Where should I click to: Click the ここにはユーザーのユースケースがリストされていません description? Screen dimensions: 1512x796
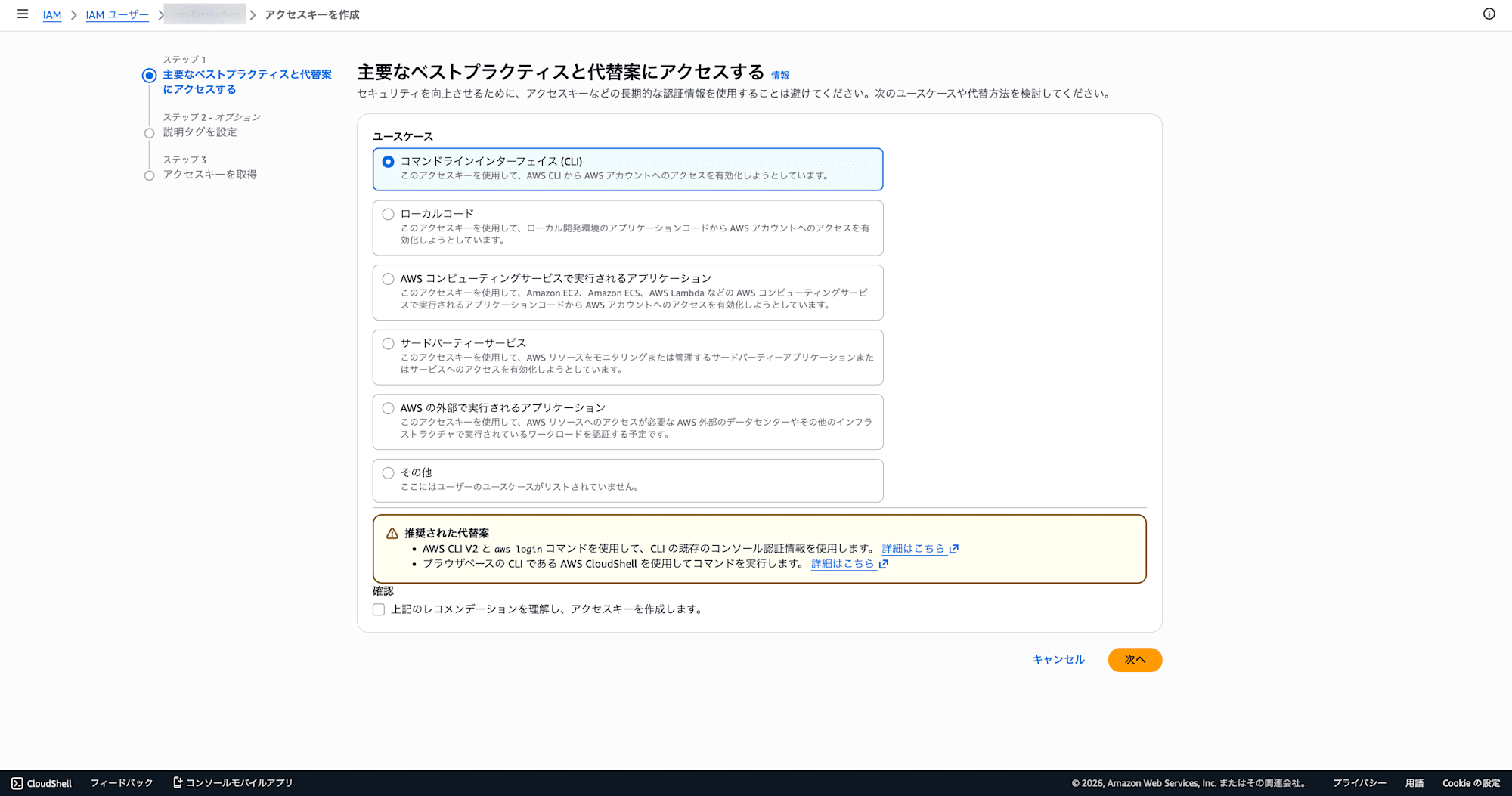tap(522, 487)
